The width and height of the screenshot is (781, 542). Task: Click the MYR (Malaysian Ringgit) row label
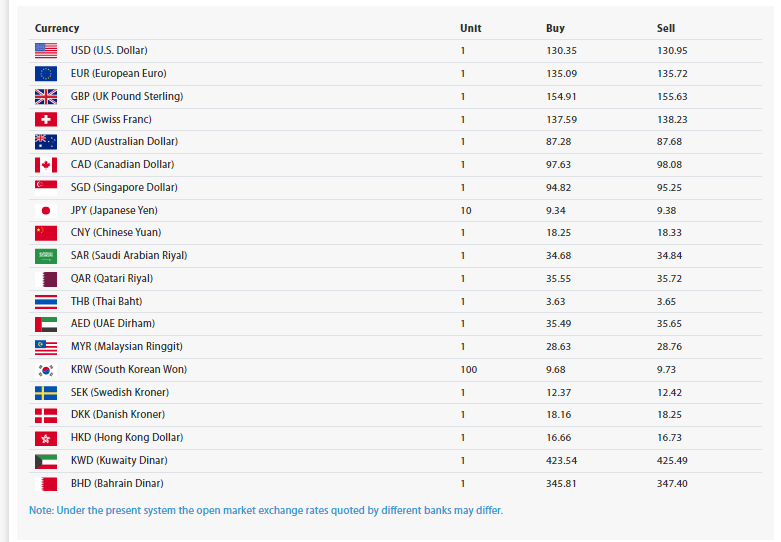point(128,346)
